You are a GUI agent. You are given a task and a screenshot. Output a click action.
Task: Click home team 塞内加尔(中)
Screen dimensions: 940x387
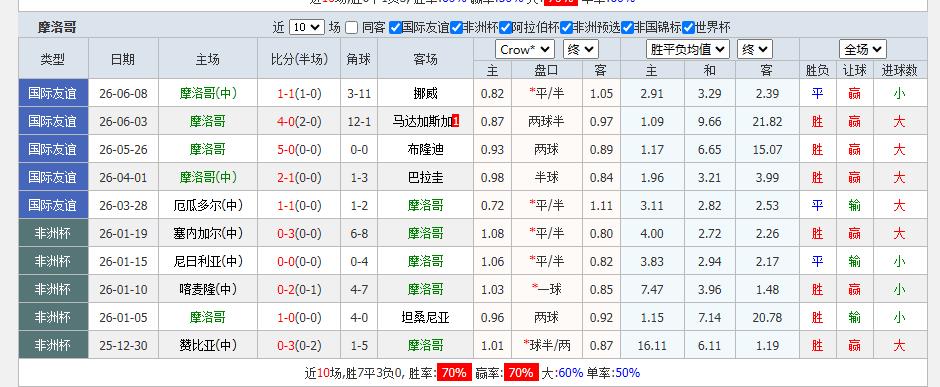[x=208, y=233]
